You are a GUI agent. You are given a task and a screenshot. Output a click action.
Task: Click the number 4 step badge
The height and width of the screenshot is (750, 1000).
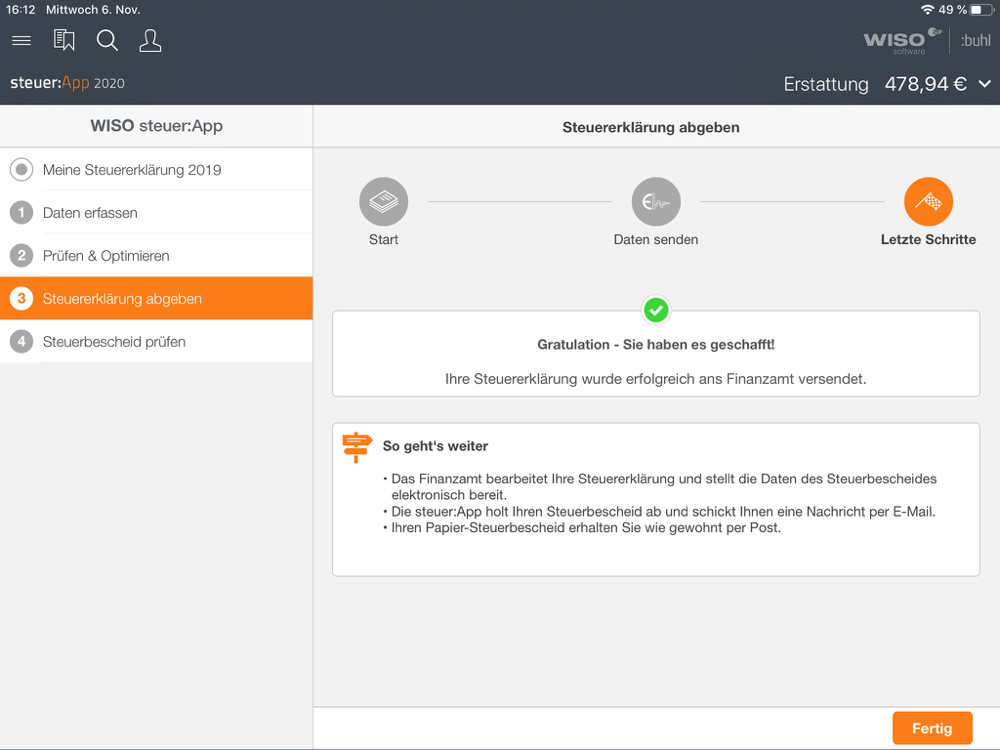coord(22,341)
